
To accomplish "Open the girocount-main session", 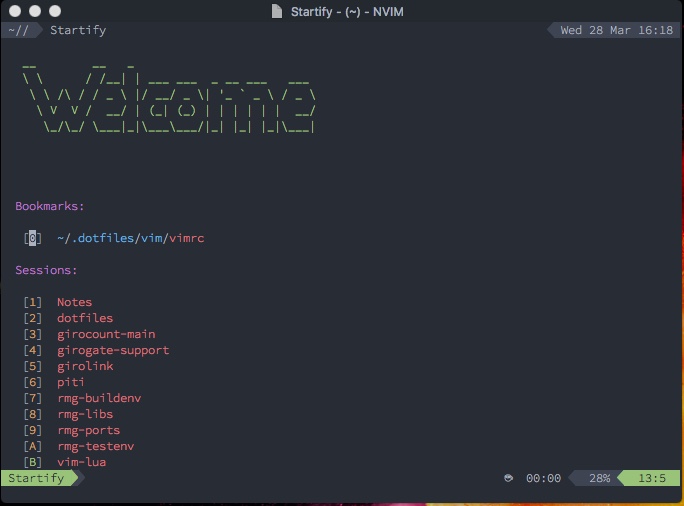I will (x=106, y=335).
